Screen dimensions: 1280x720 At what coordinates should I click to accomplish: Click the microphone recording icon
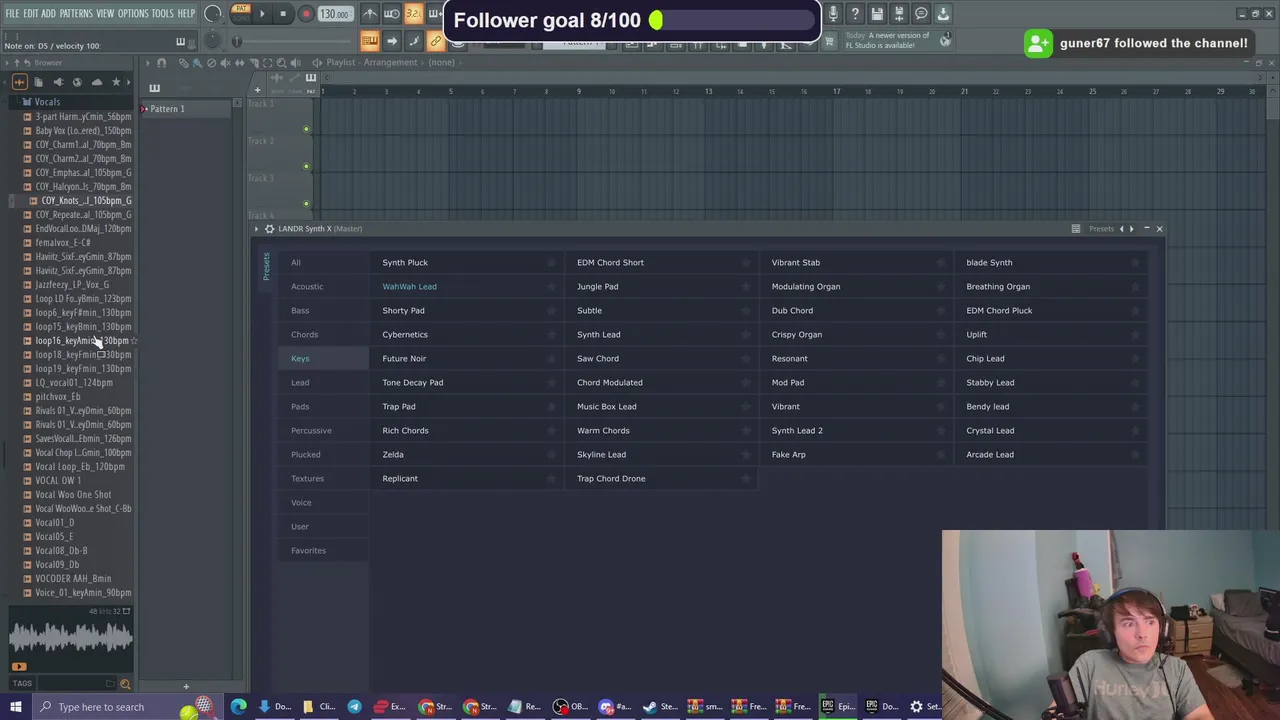tap(833, 14)
